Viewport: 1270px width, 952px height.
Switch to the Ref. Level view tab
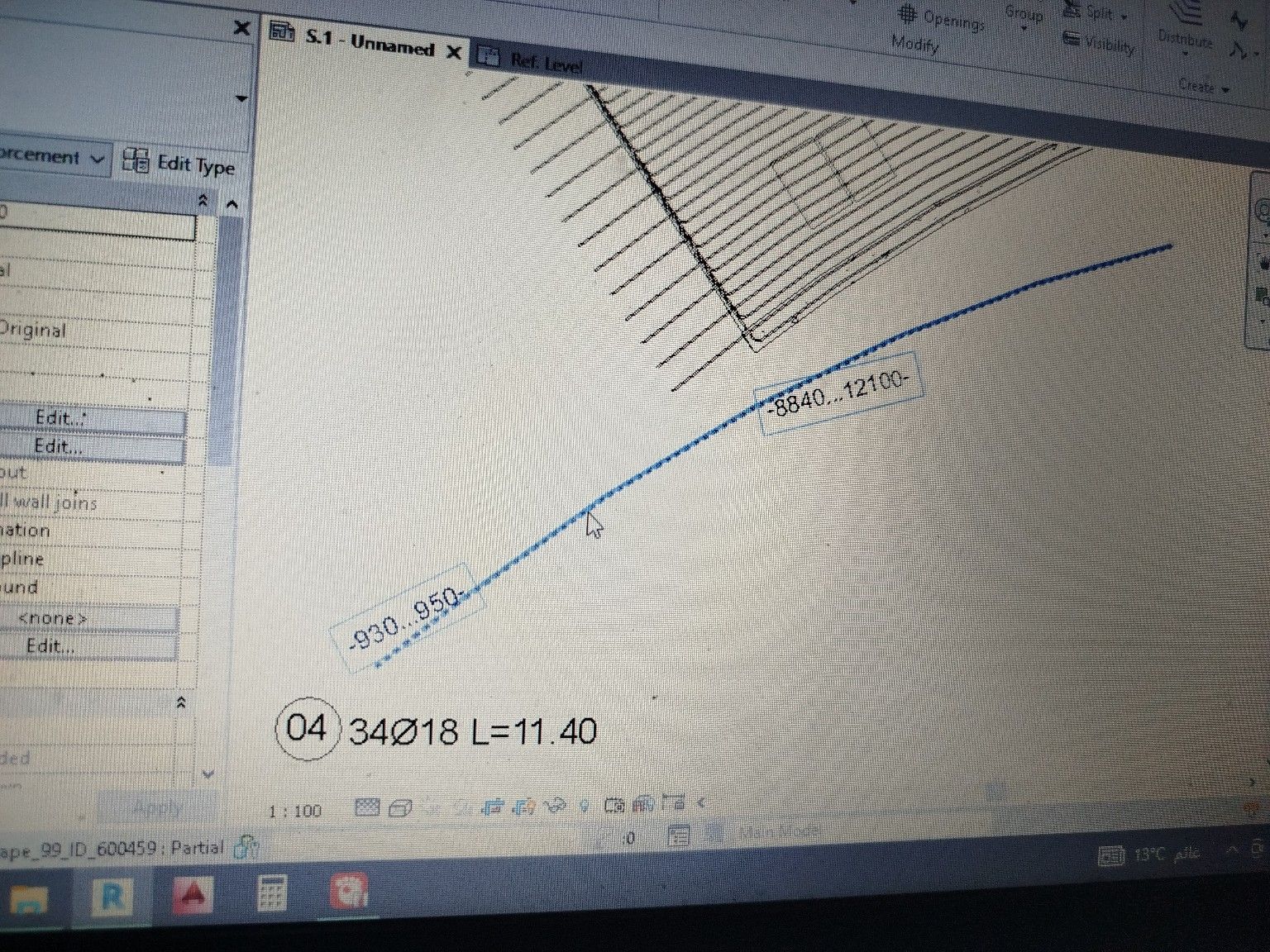tap(546, 62)
